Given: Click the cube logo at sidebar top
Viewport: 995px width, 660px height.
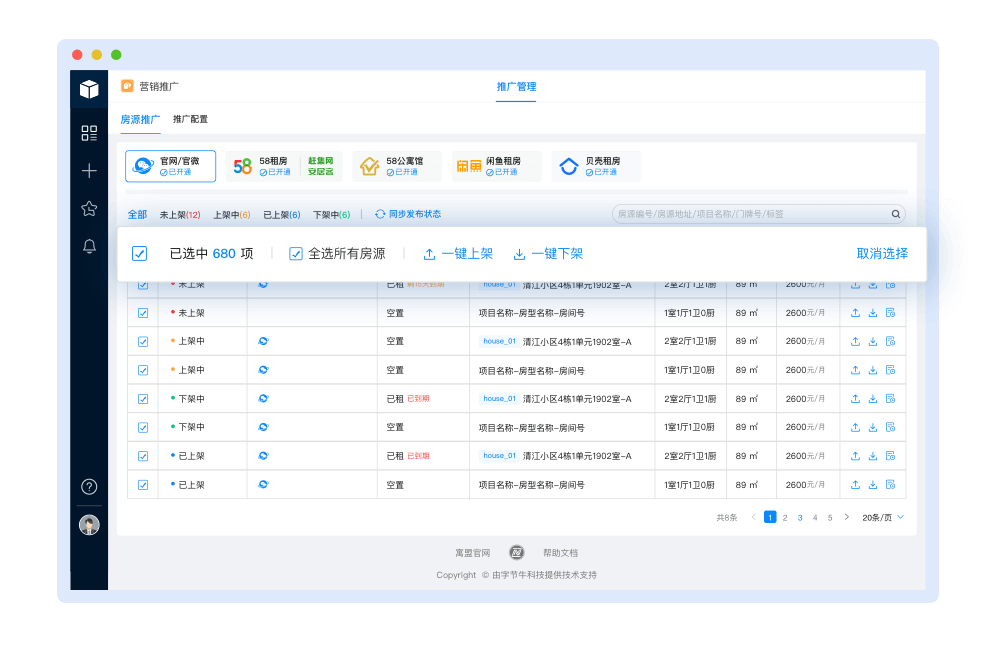Looking at the screenshot, I should tap(89, 89).
